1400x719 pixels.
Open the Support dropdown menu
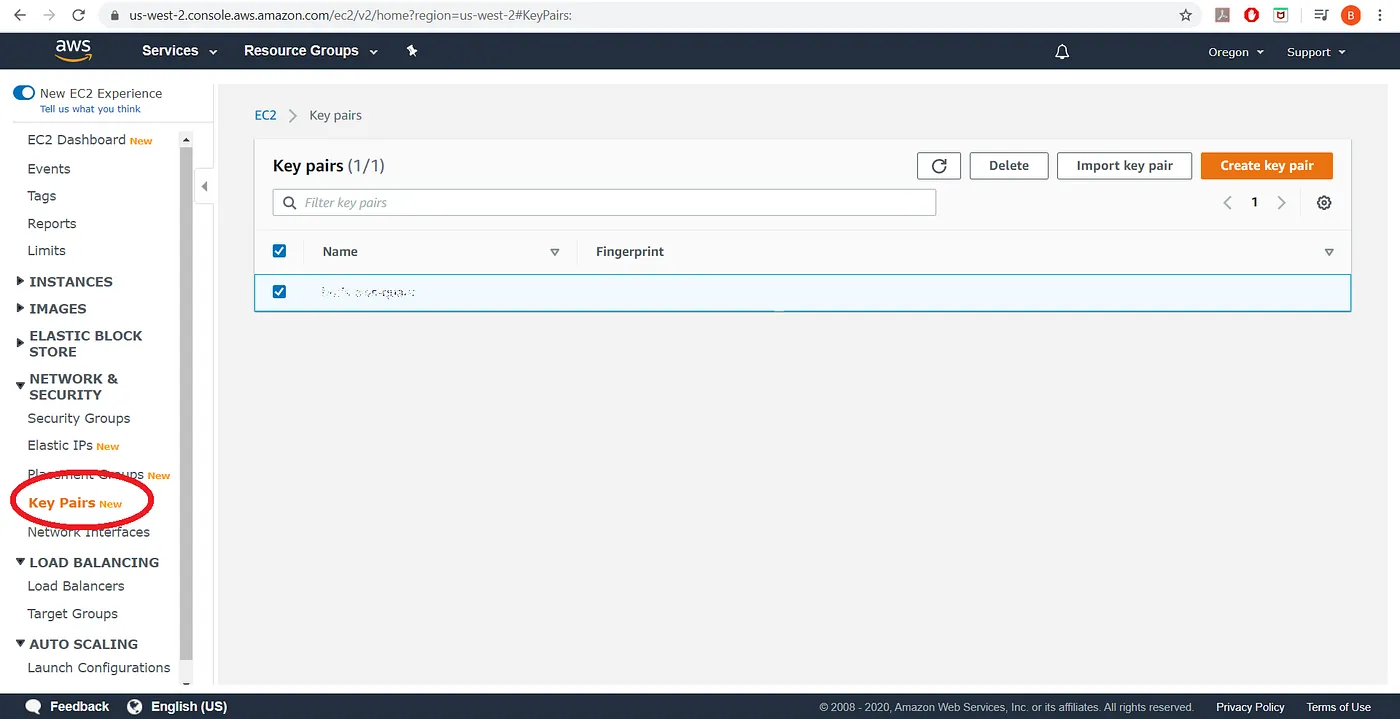pyautogui.click(x=1316, y=52)
